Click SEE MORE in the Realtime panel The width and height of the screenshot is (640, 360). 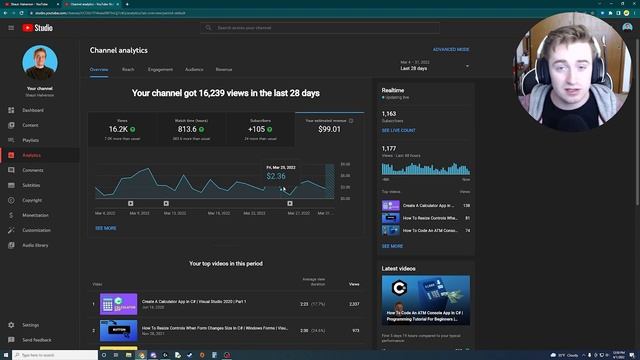[392, 247]
